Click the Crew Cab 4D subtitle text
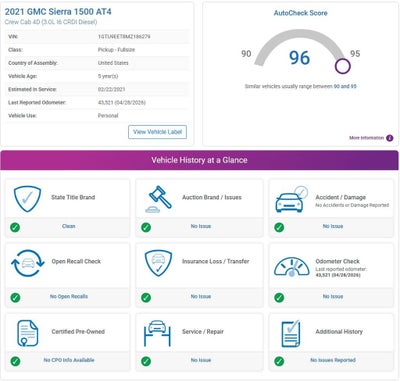Viewport: 400px width, 382px height. tap(51, 22)
